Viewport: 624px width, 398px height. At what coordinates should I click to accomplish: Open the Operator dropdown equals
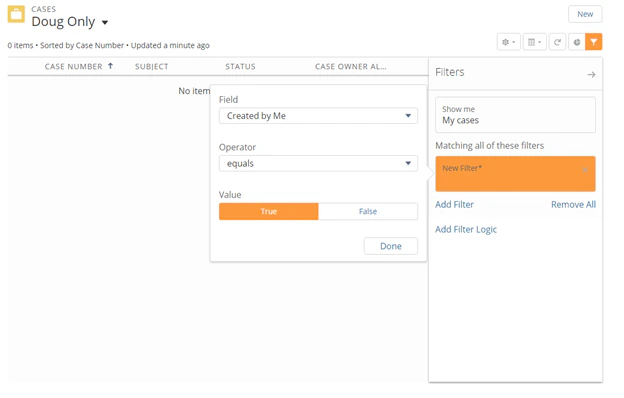coord(318,164)
